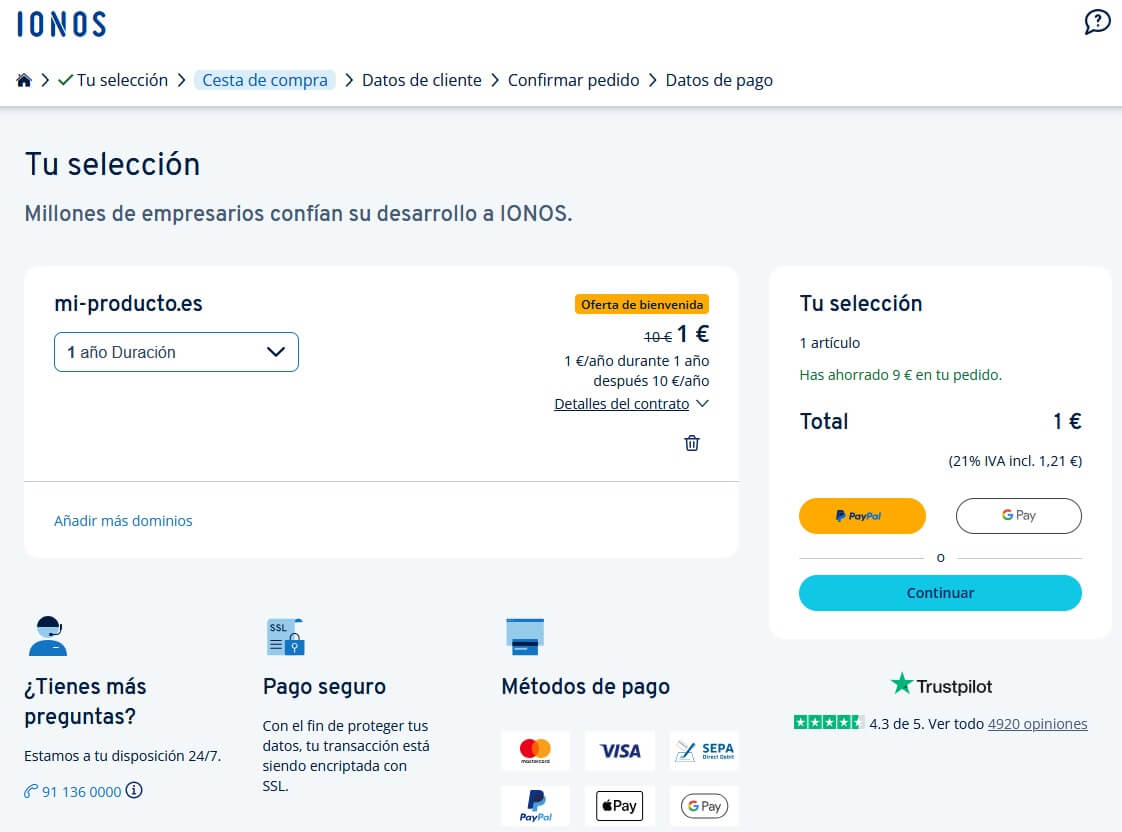The width and height of the screenshot is (1122, 832).
Task: Open the '1 año Duración' dropdown
Action: pos(176,352)
